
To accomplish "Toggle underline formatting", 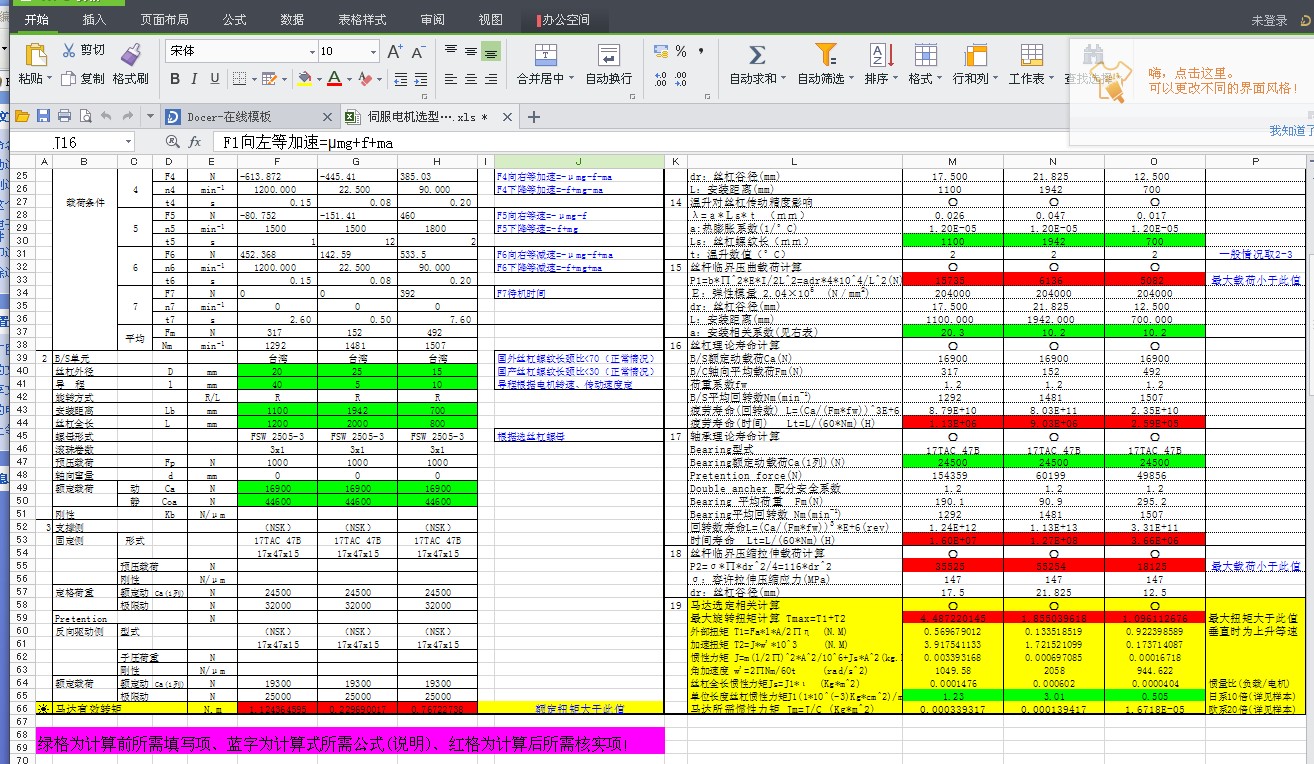I will pos(214,79).
